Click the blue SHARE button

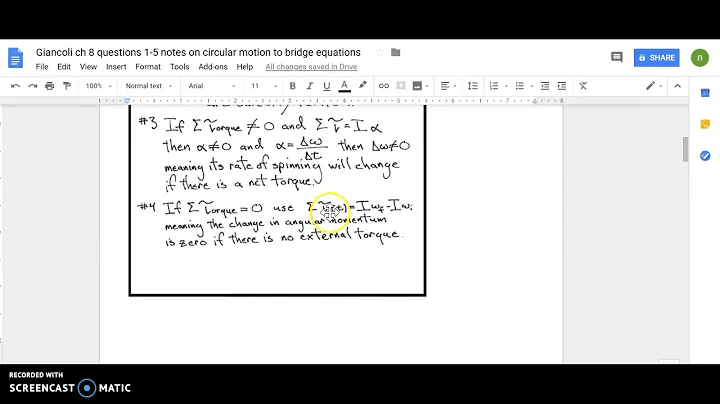point(657,58)
